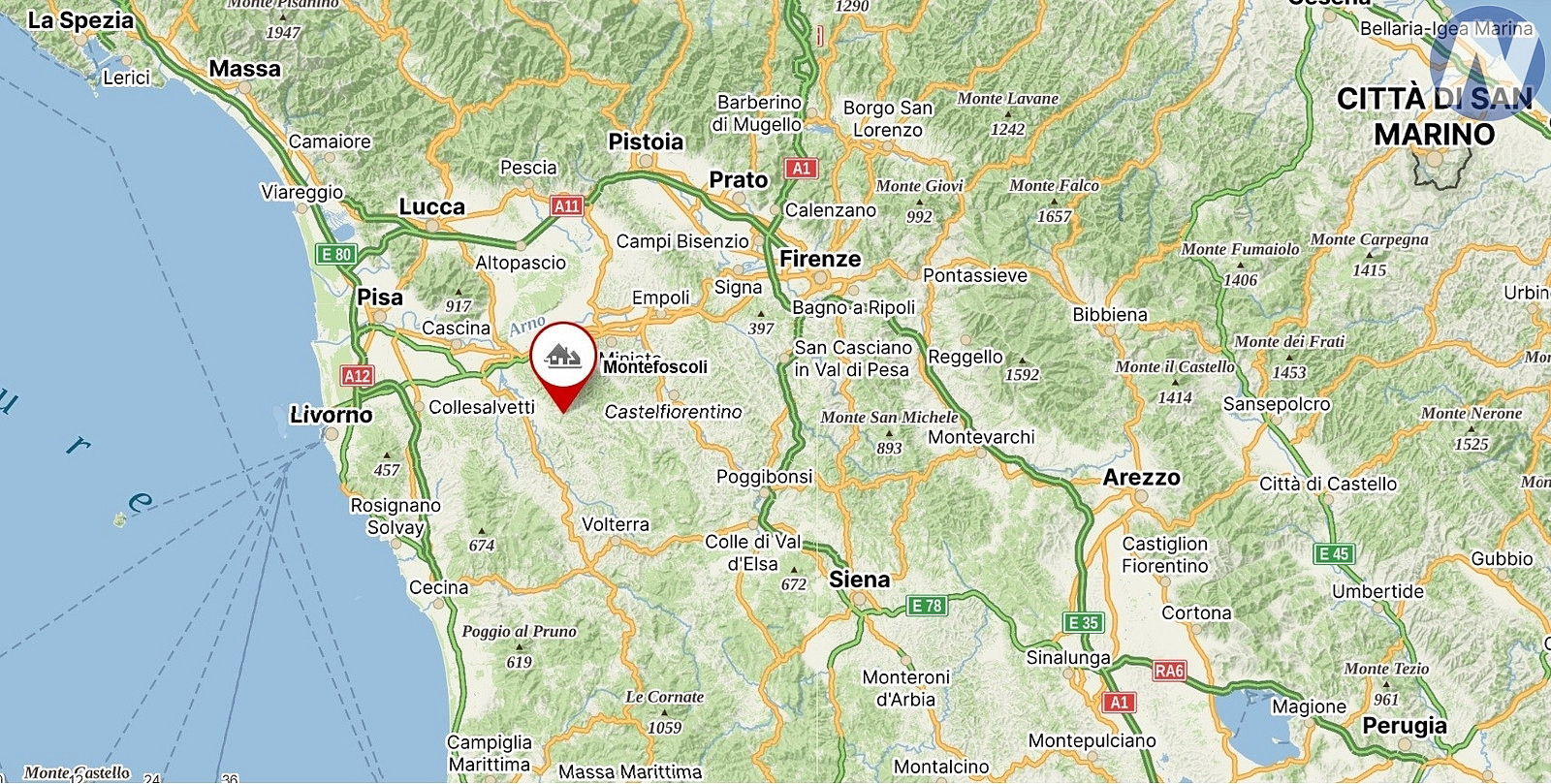Click the Monte Falco peak label
The width and height of the screenshot is (1551, 784).
1055,185
